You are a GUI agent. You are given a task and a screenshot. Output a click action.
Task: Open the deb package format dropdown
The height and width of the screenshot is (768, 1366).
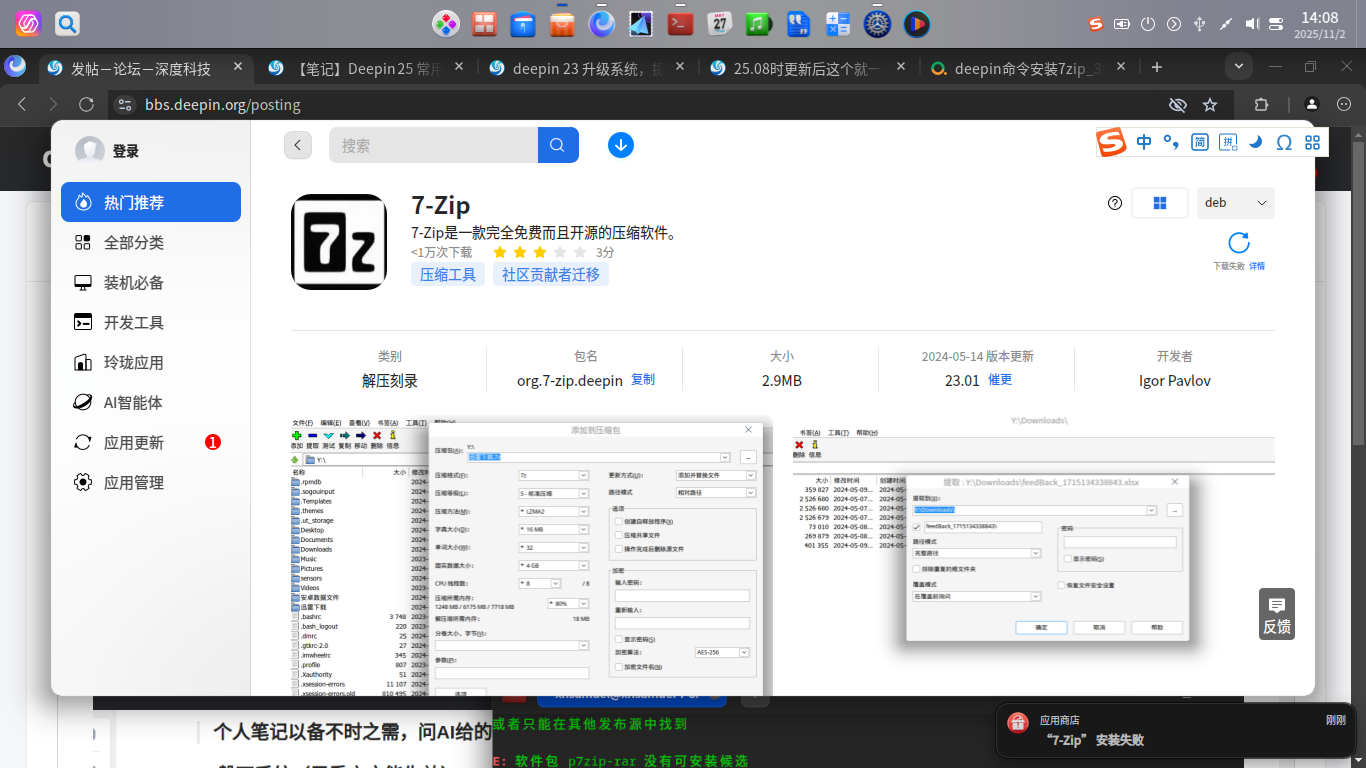(1236, 203)
